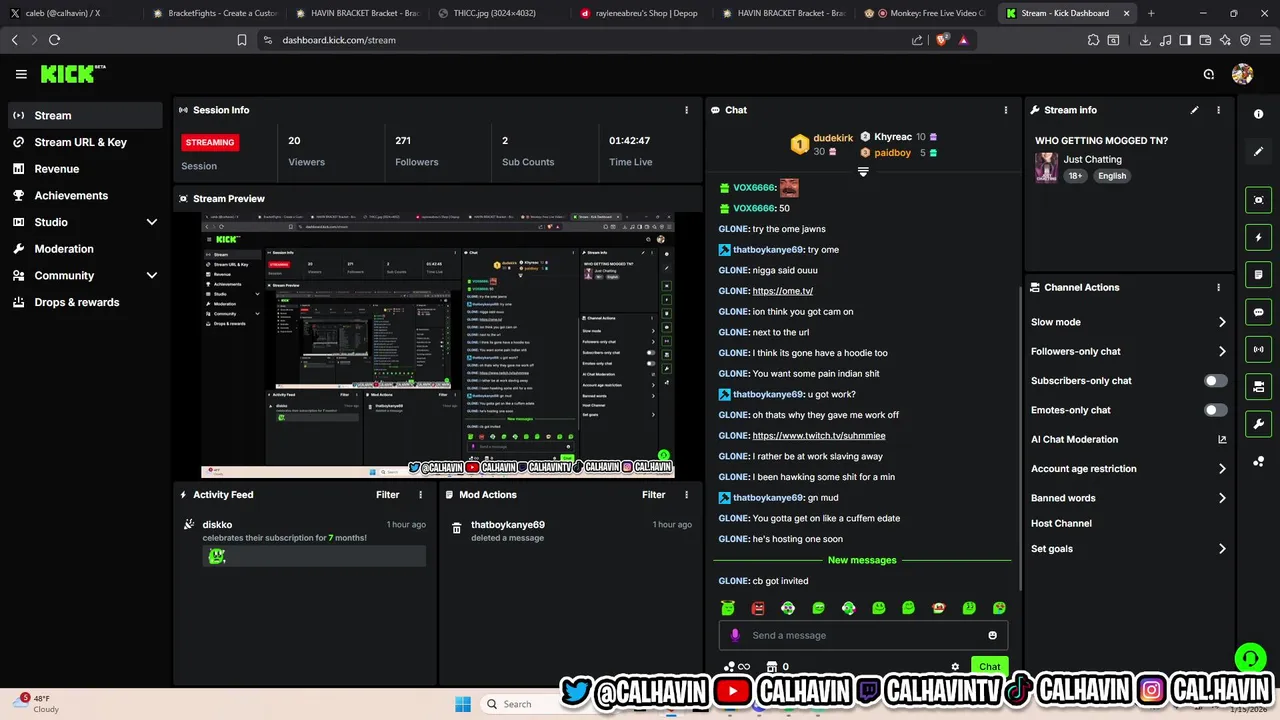This screenshot has width=1280, height=720.
Task: Click the info icon in right sidebar
Action: click(x=1258, y=114)
